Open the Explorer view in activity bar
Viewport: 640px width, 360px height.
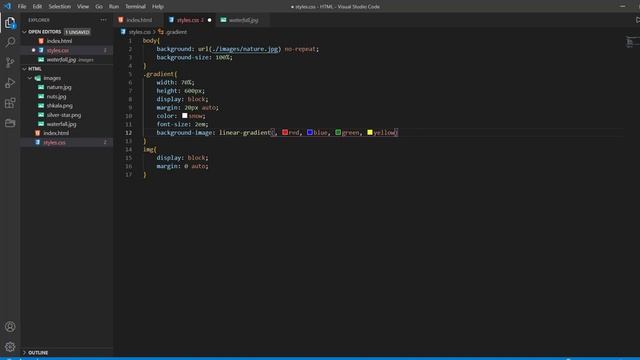tap(10, 23)
